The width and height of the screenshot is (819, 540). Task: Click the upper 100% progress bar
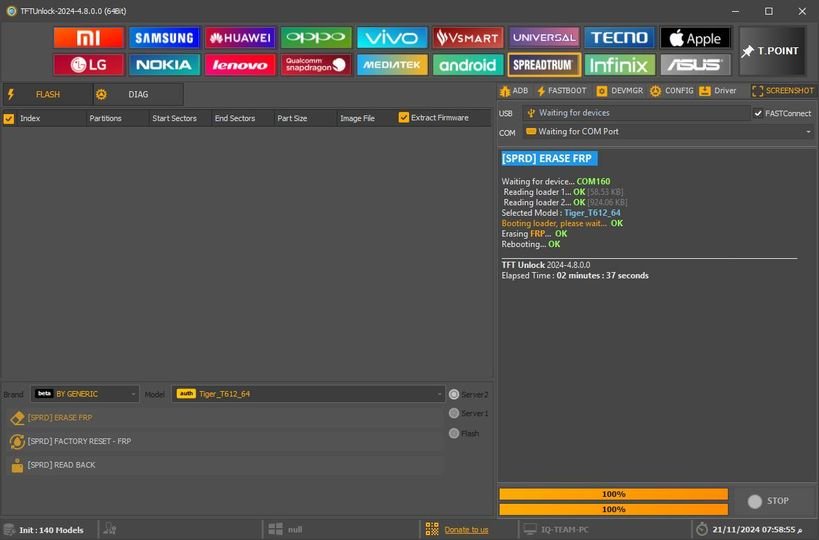tap(613, 494)
